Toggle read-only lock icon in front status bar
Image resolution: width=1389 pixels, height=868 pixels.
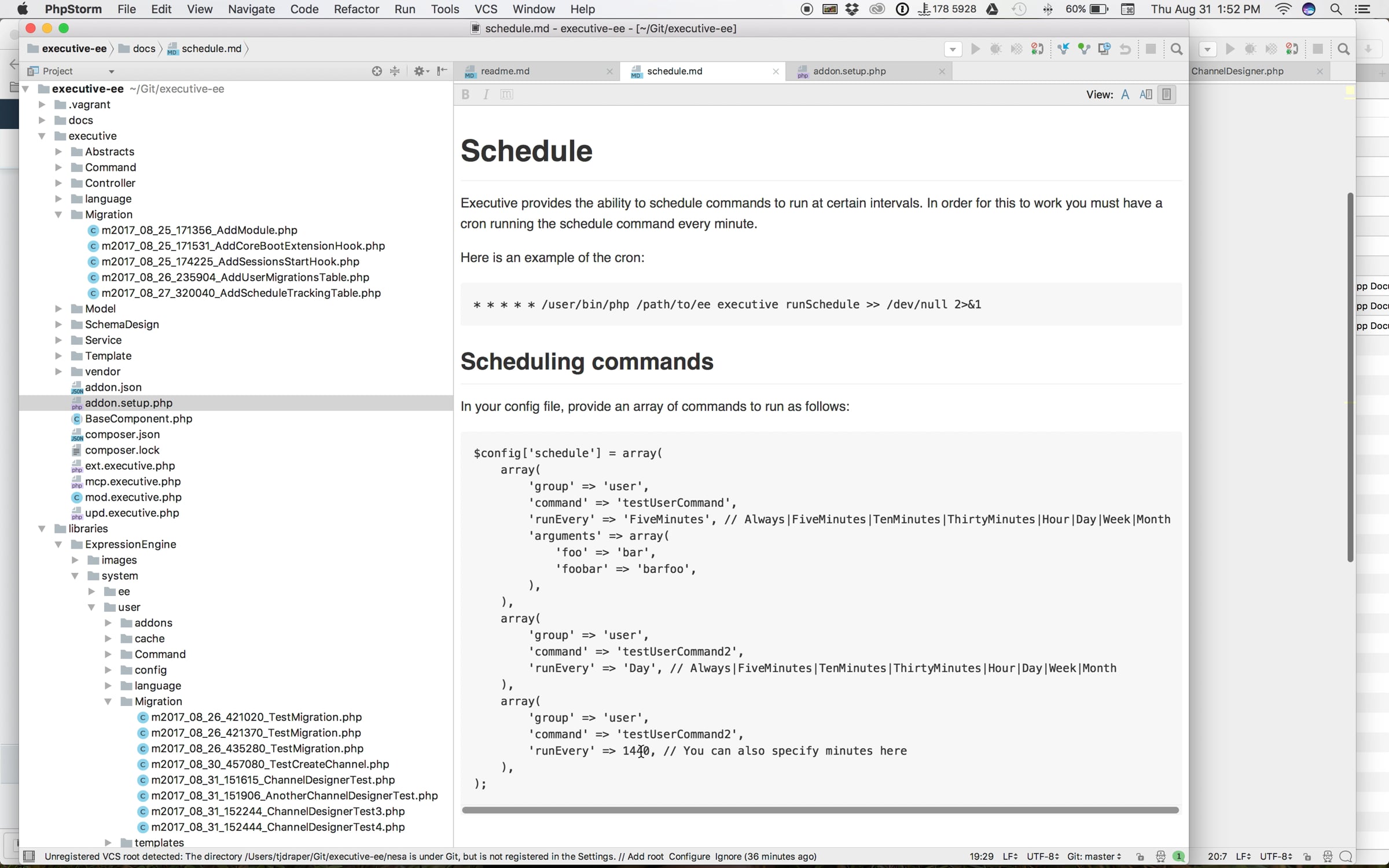tap(1140, 856)
